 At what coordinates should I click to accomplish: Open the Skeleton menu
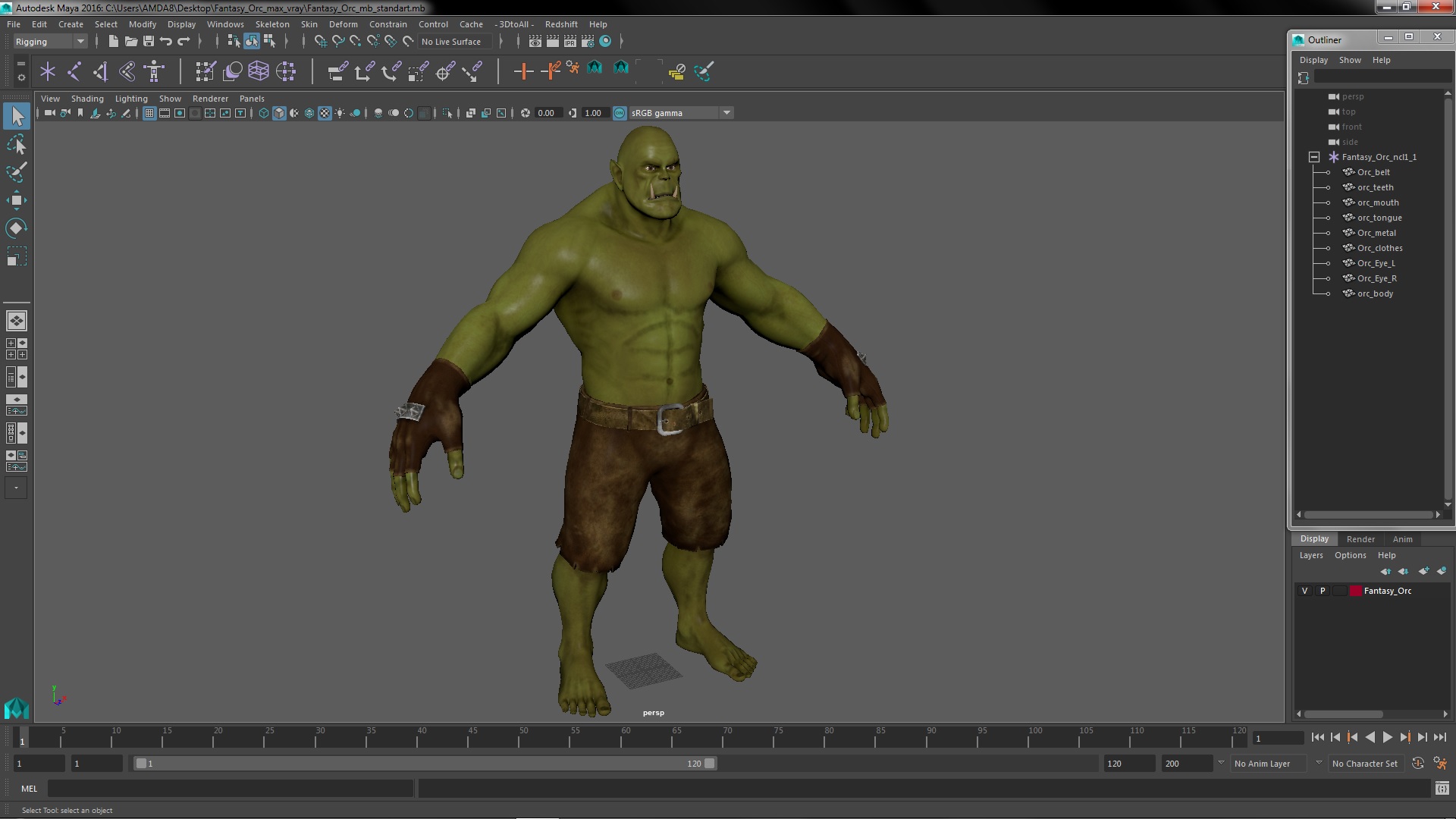click(272, 24)
